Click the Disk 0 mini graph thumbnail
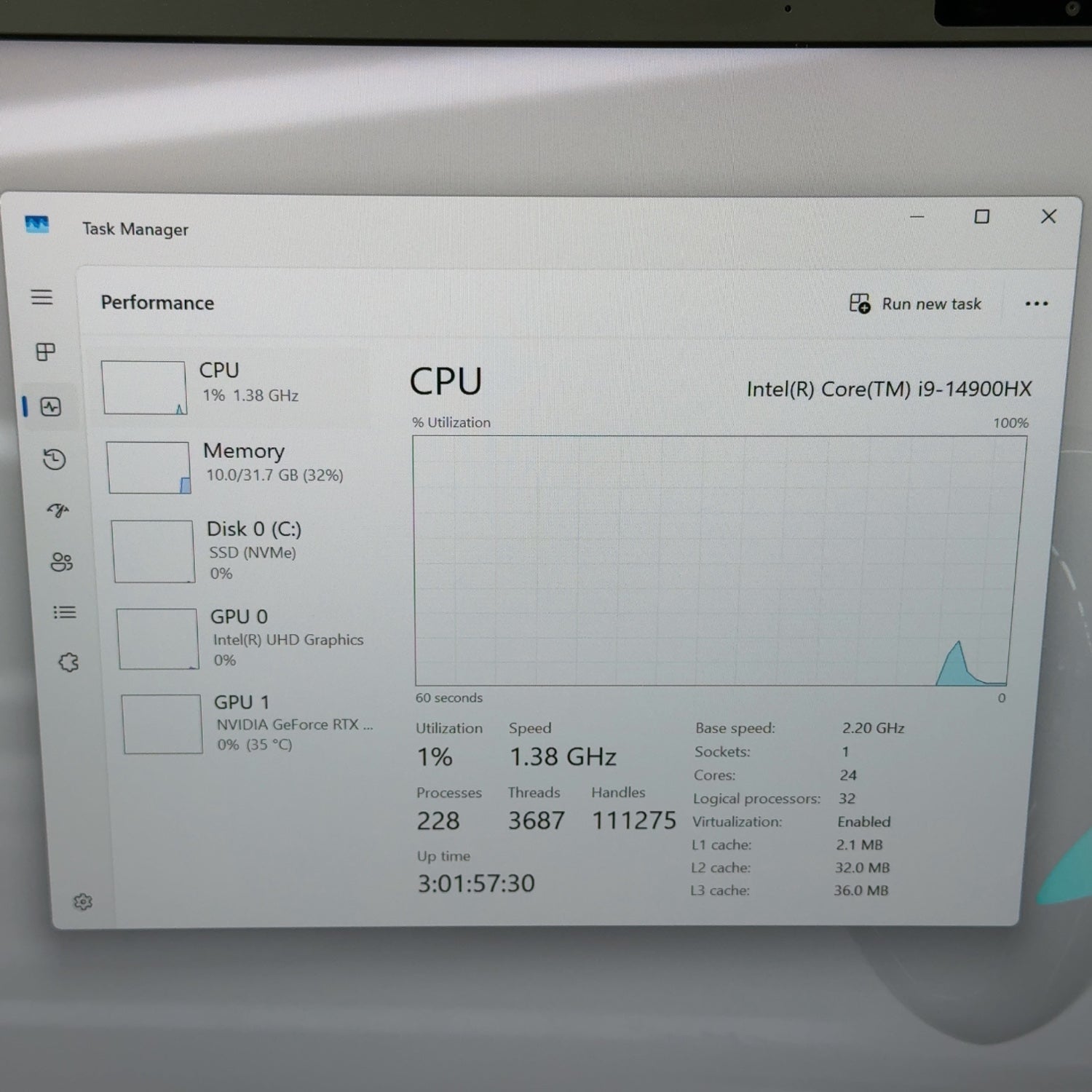Image resolution: width=1092 pixels, height=1092 pixels. 153,551
